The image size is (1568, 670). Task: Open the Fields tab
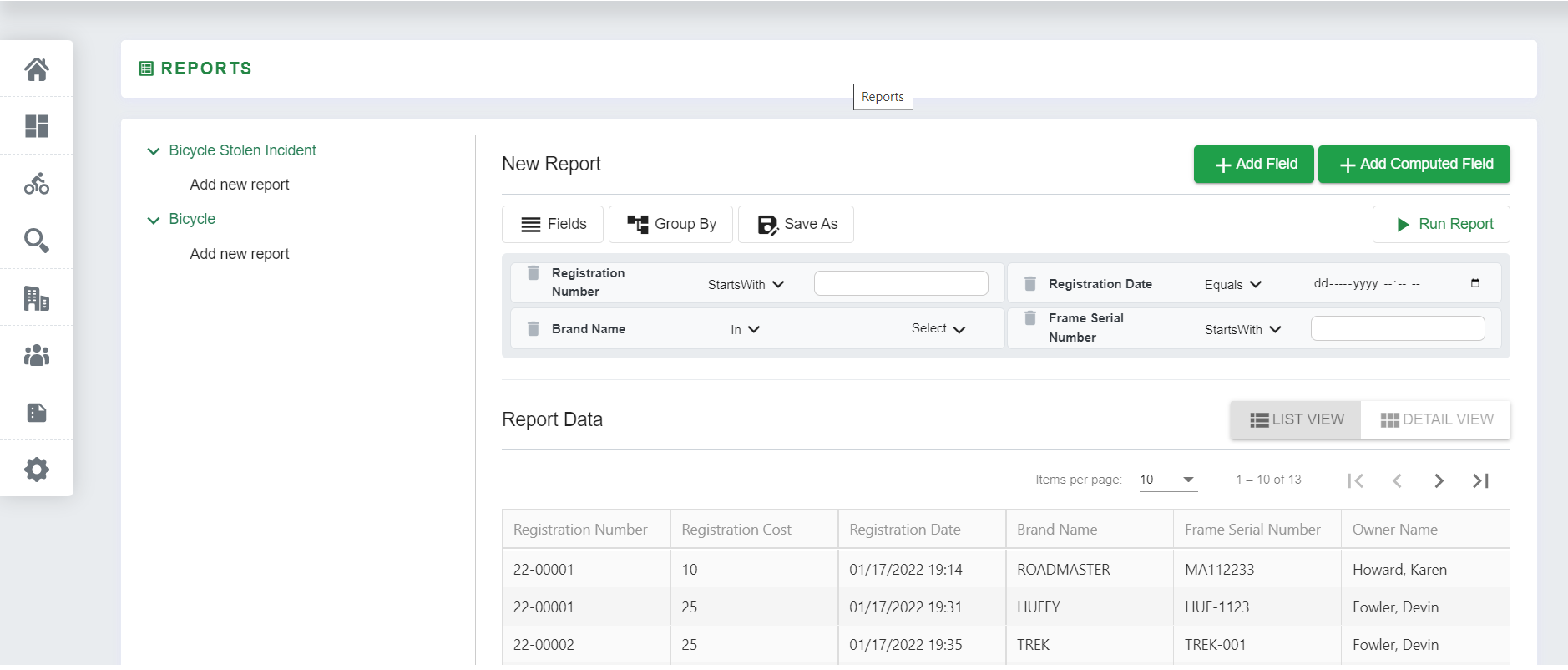[x=554, y=224]
